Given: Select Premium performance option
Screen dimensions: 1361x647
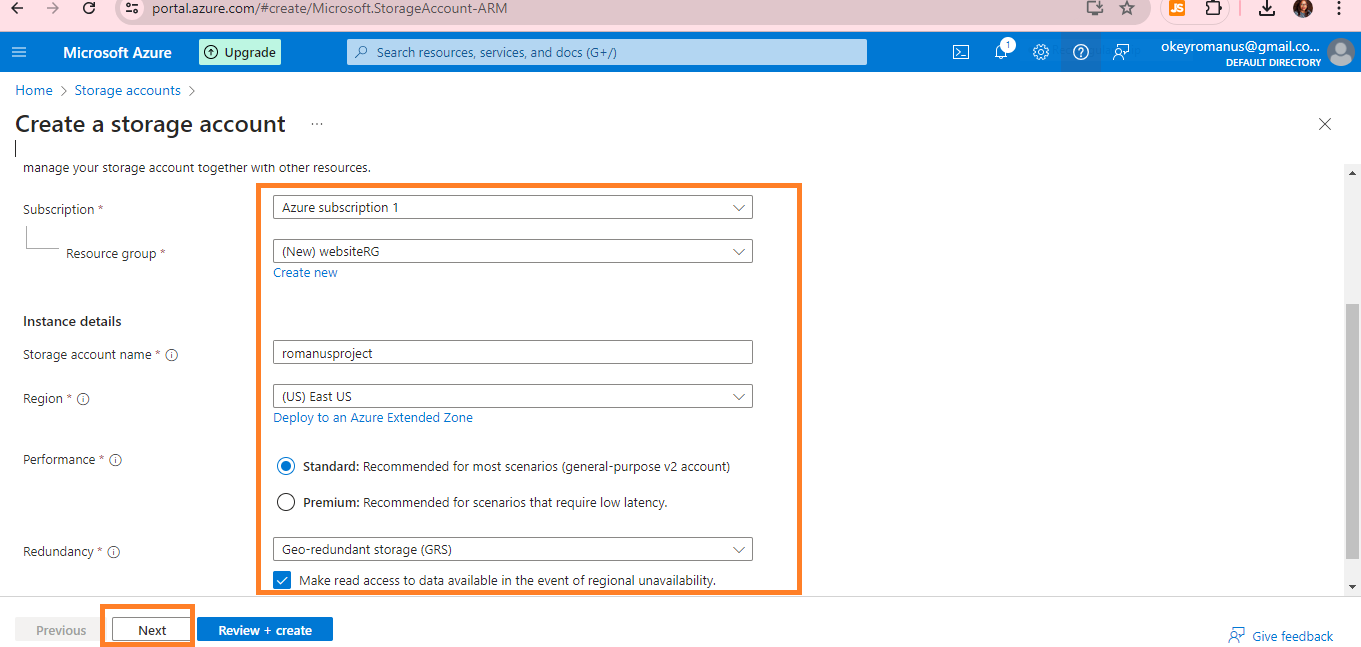Looking at the screenshot, I should 286,502.
